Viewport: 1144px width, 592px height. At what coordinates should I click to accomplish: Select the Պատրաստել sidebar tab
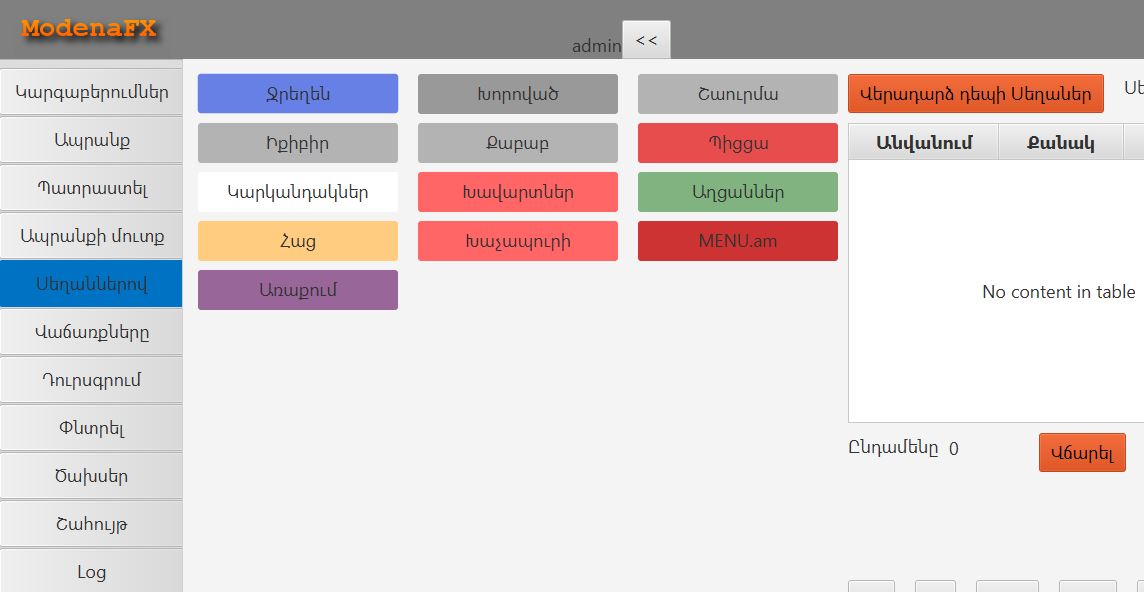tap(91, 188)
